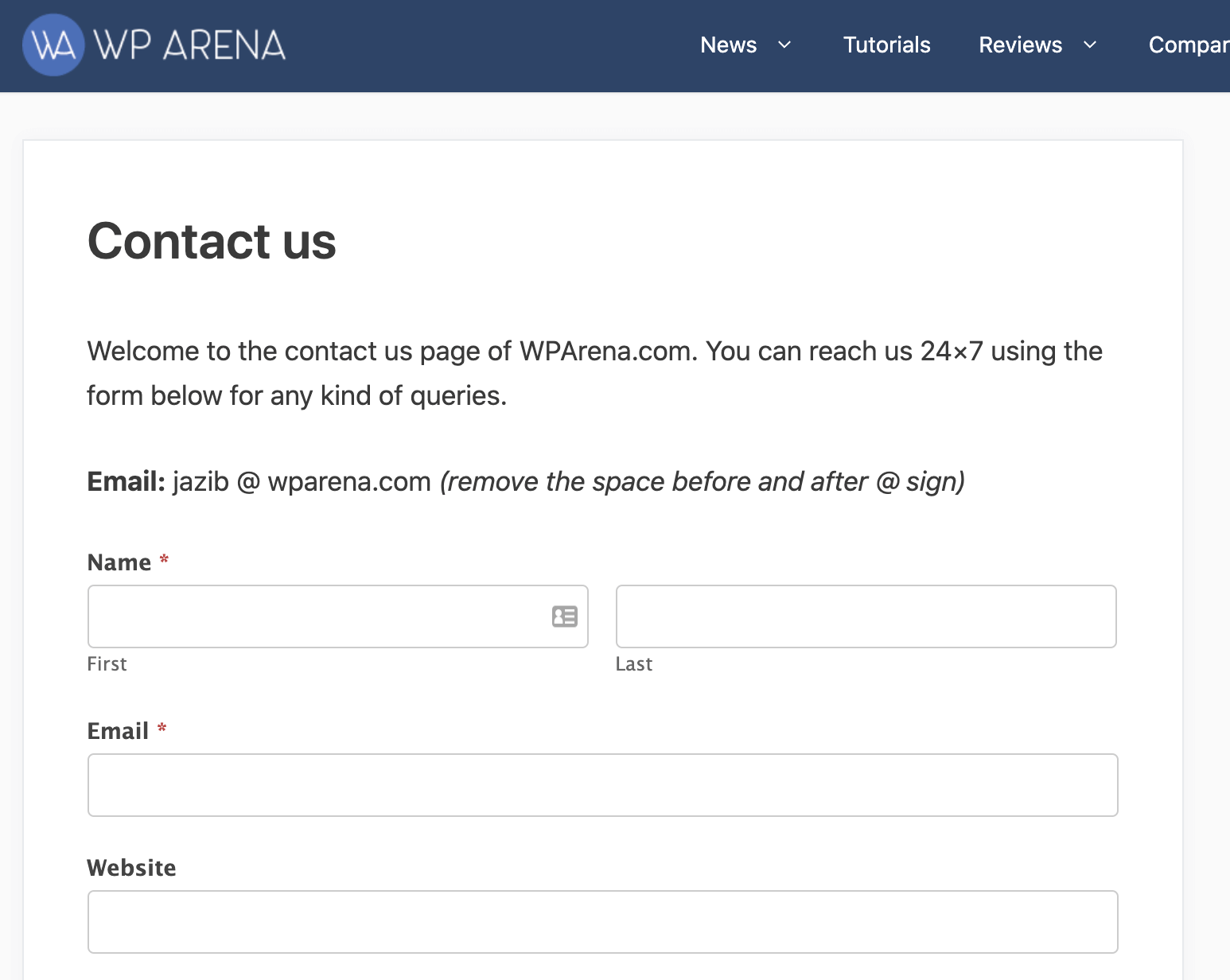The height and width of the screenshot is (980, 1230).
Task: Click the Last name input field
Action: 866,616
